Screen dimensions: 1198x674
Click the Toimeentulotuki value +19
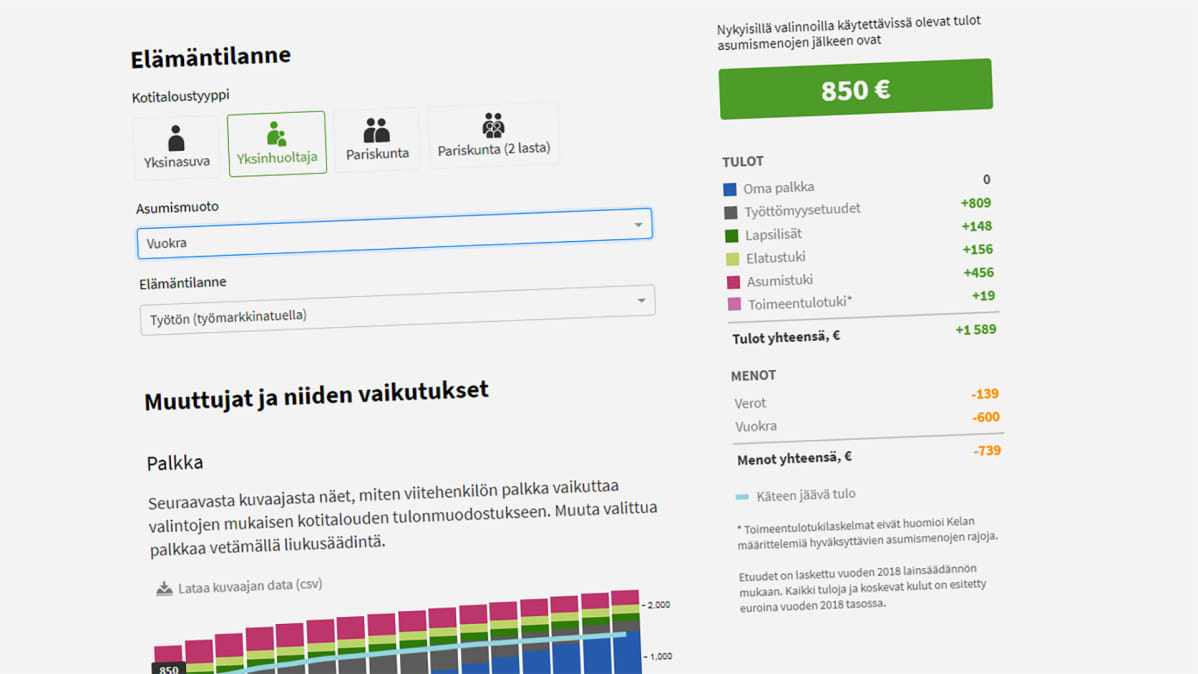tap(983, 296)
